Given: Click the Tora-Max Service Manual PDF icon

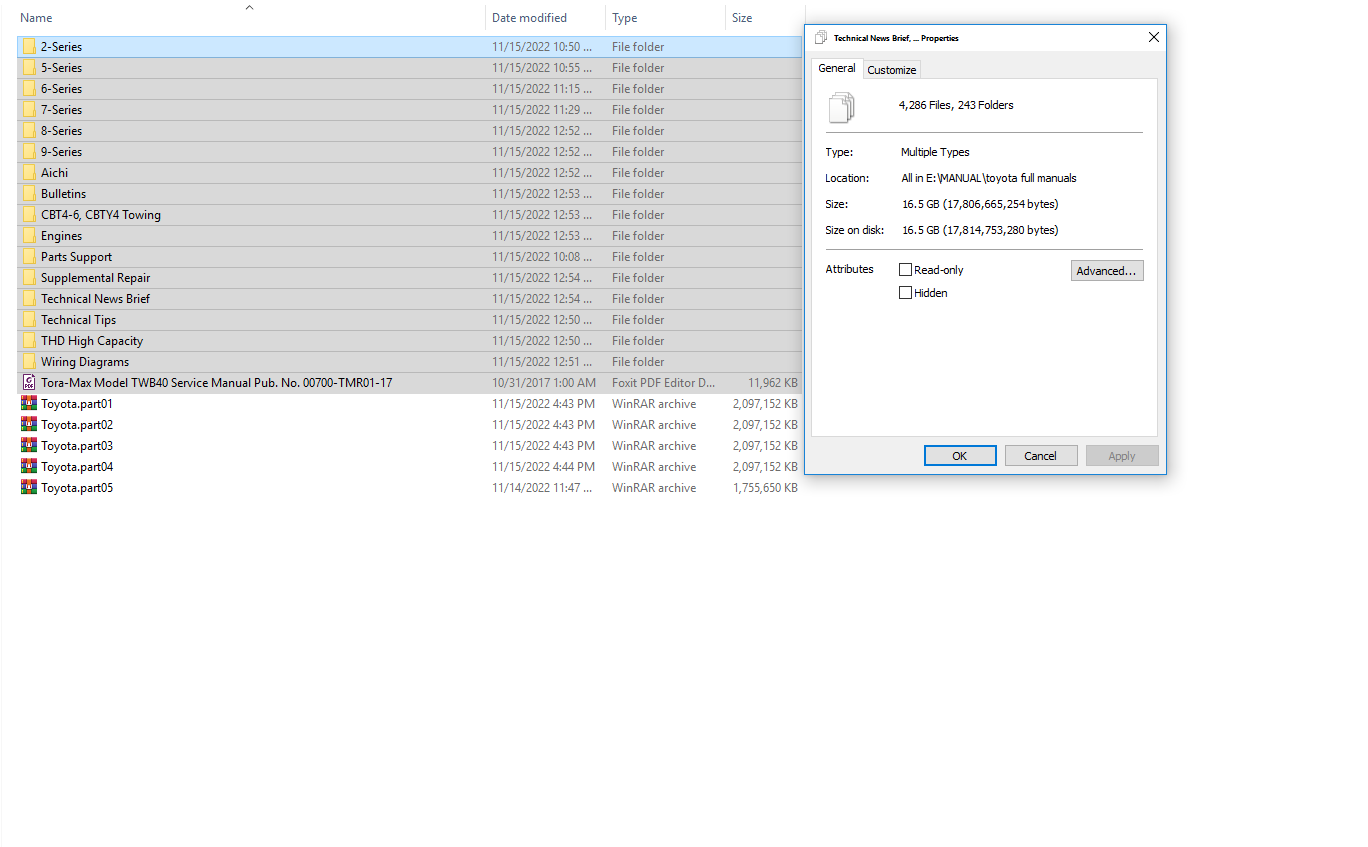Looking at the screenshot, I should pos(29,383).
